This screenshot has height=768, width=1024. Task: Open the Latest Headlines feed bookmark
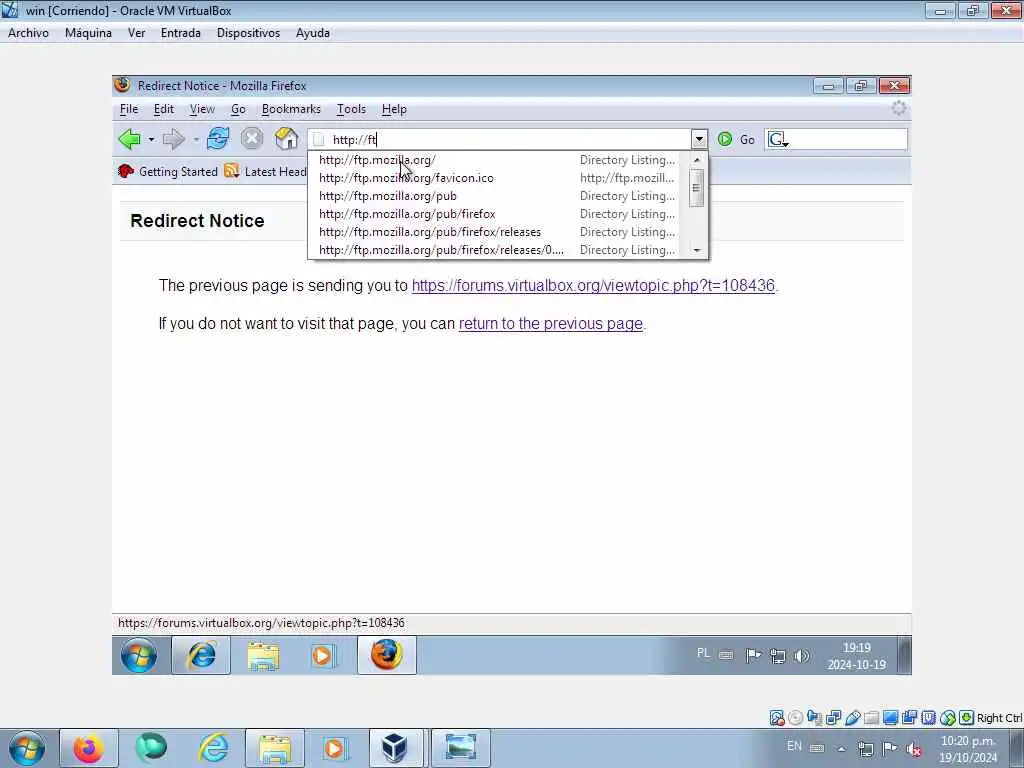[x=265, y=172]
